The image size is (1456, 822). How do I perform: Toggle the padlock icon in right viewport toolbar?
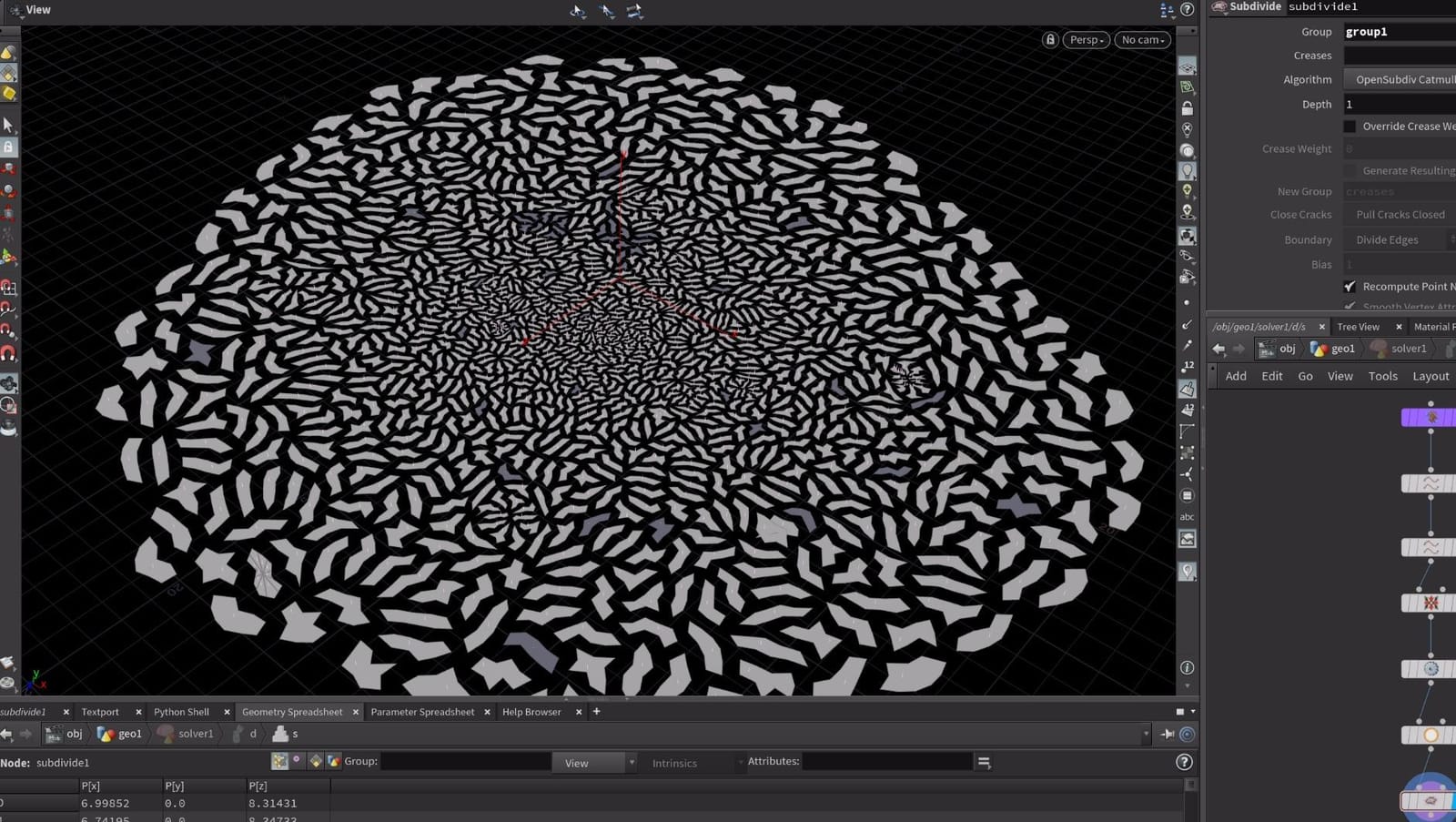point(1187,108)
